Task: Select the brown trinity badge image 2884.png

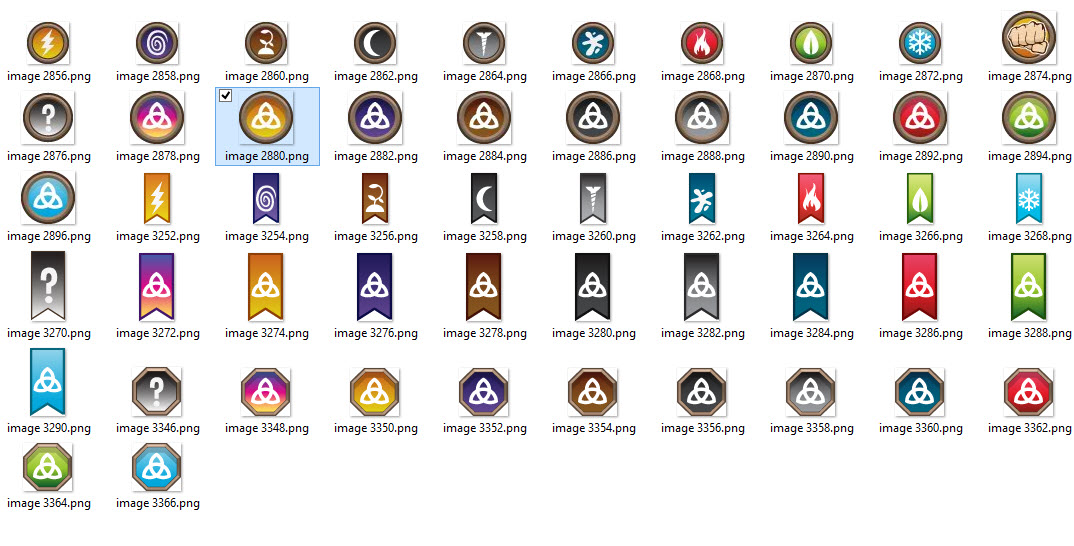Action: (484, 118)
